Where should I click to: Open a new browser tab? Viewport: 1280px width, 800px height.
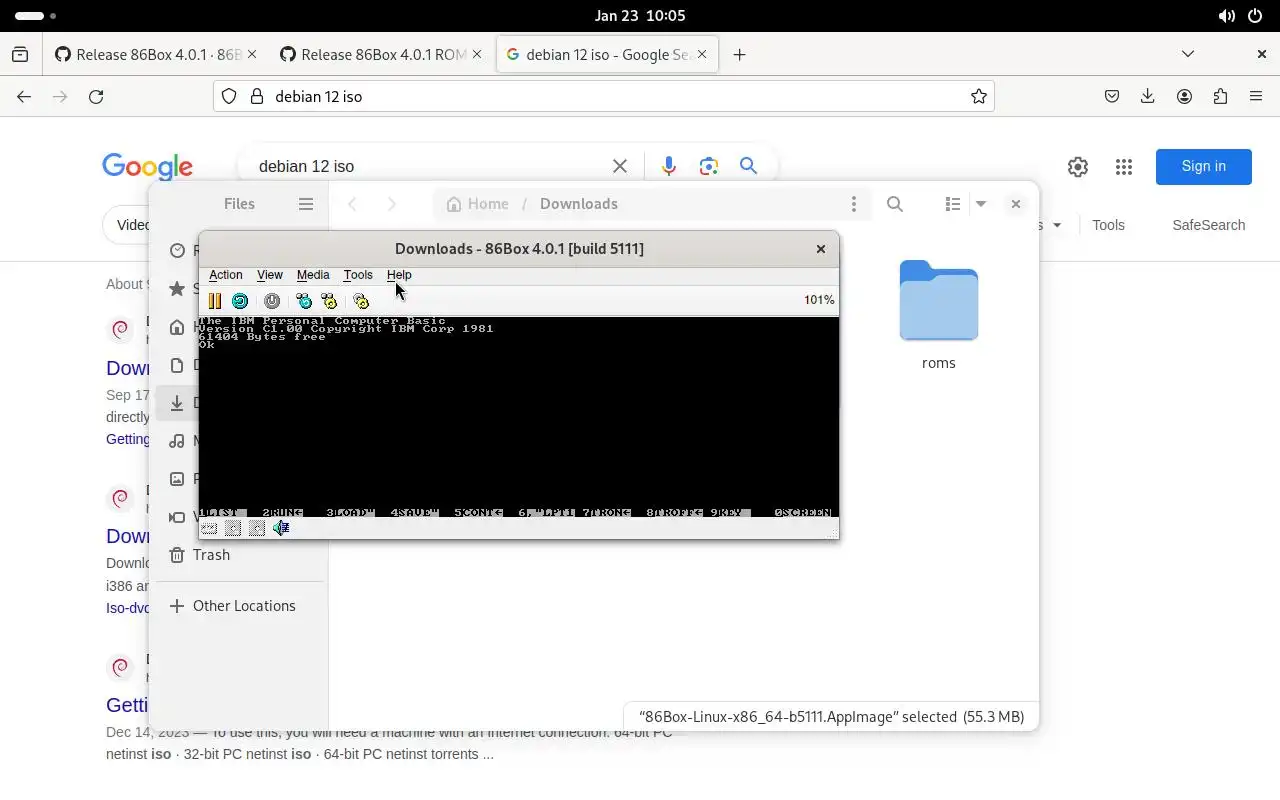[739, 55]
